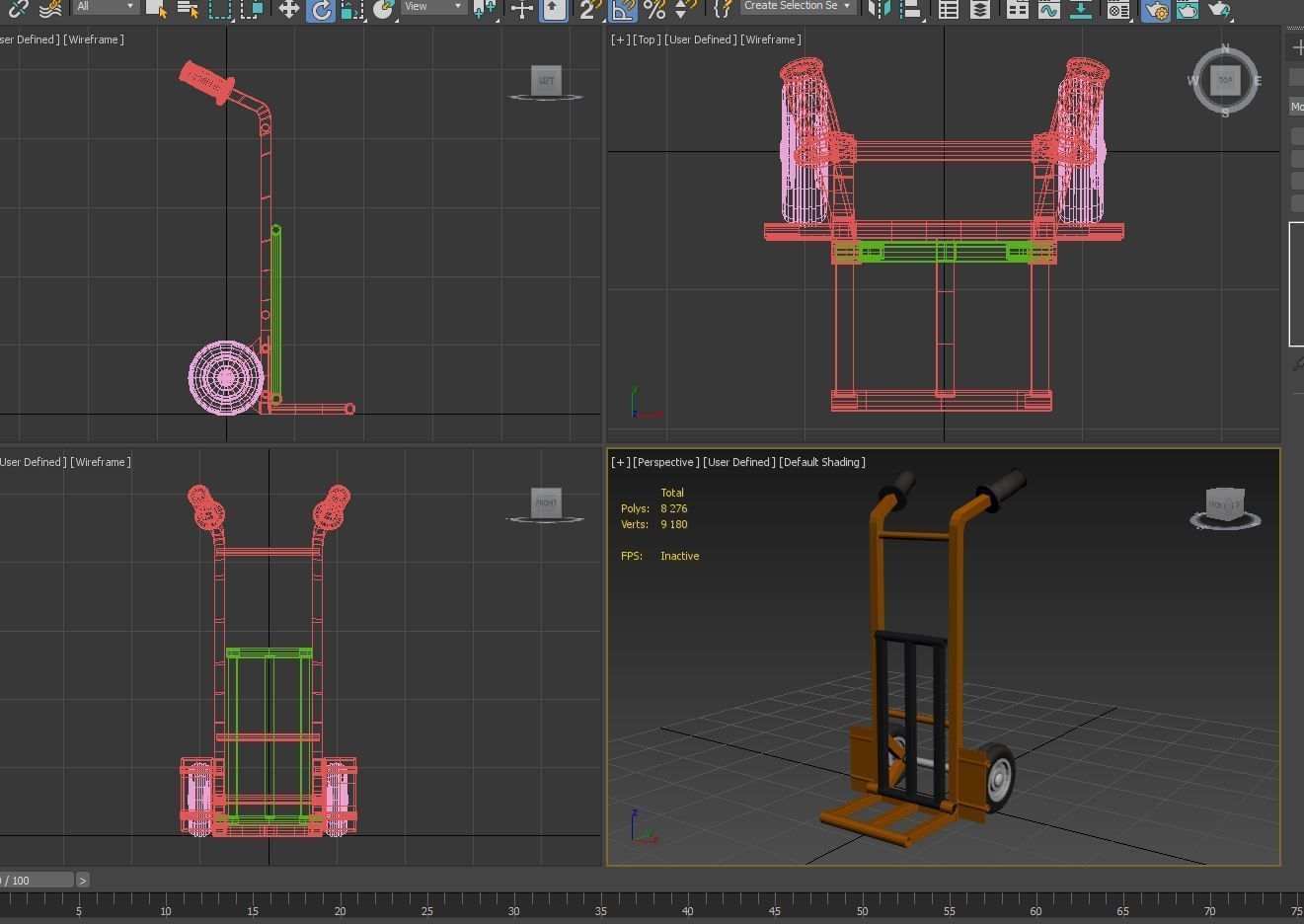Activate the Select and Place tool
Viewport: 1304px width, 924px height.
383,9
